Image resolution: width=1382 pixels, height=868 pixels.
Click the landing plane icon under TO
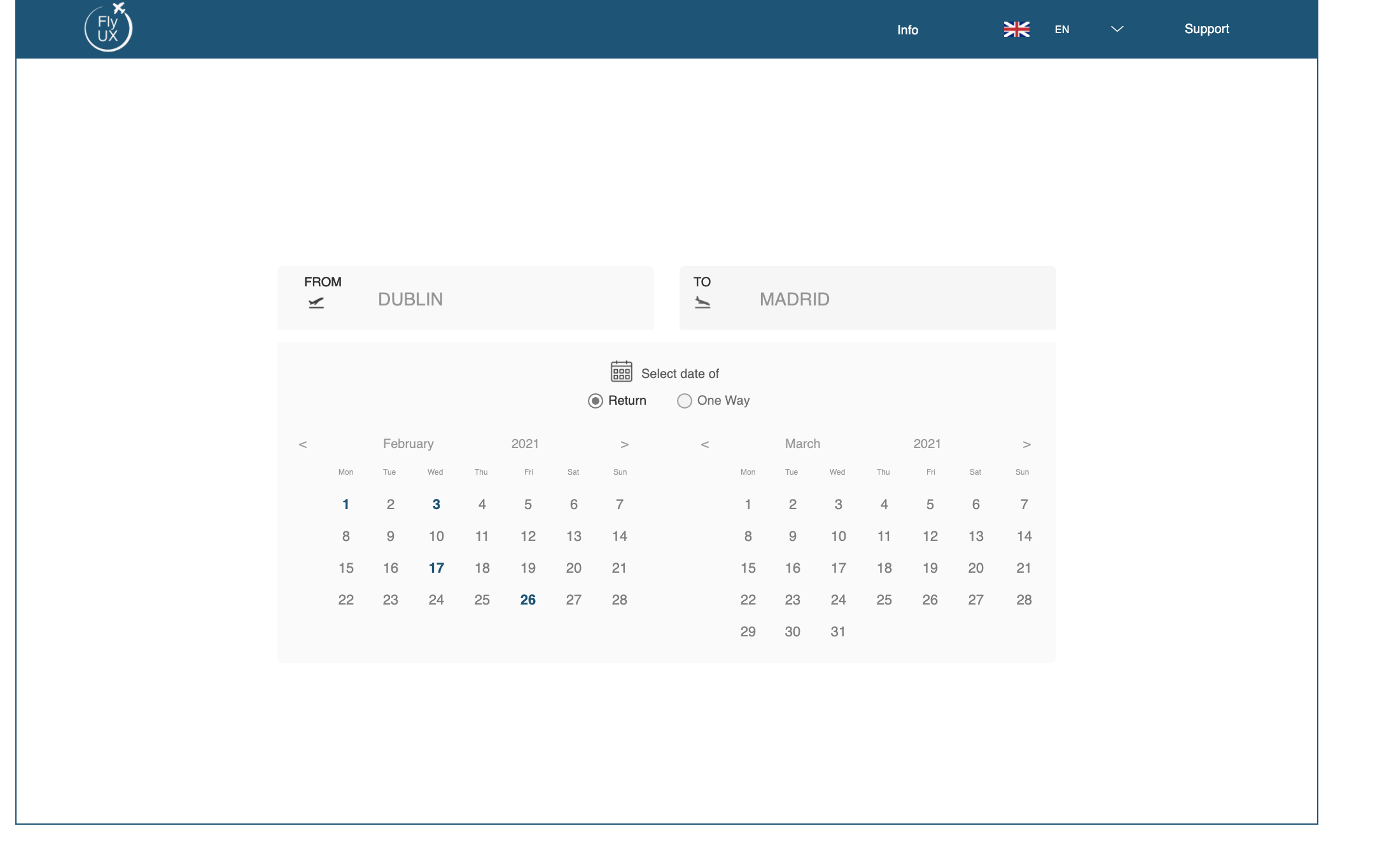coord(702,302)
